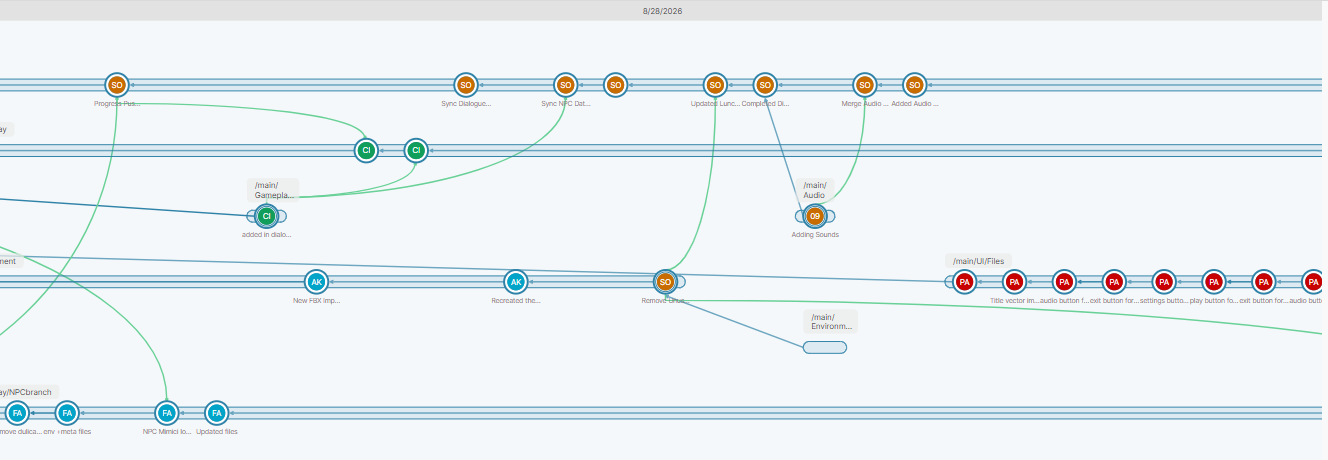
Task: Click the /main/Gamepla... branch label
Action: click(x=273, y=190)
